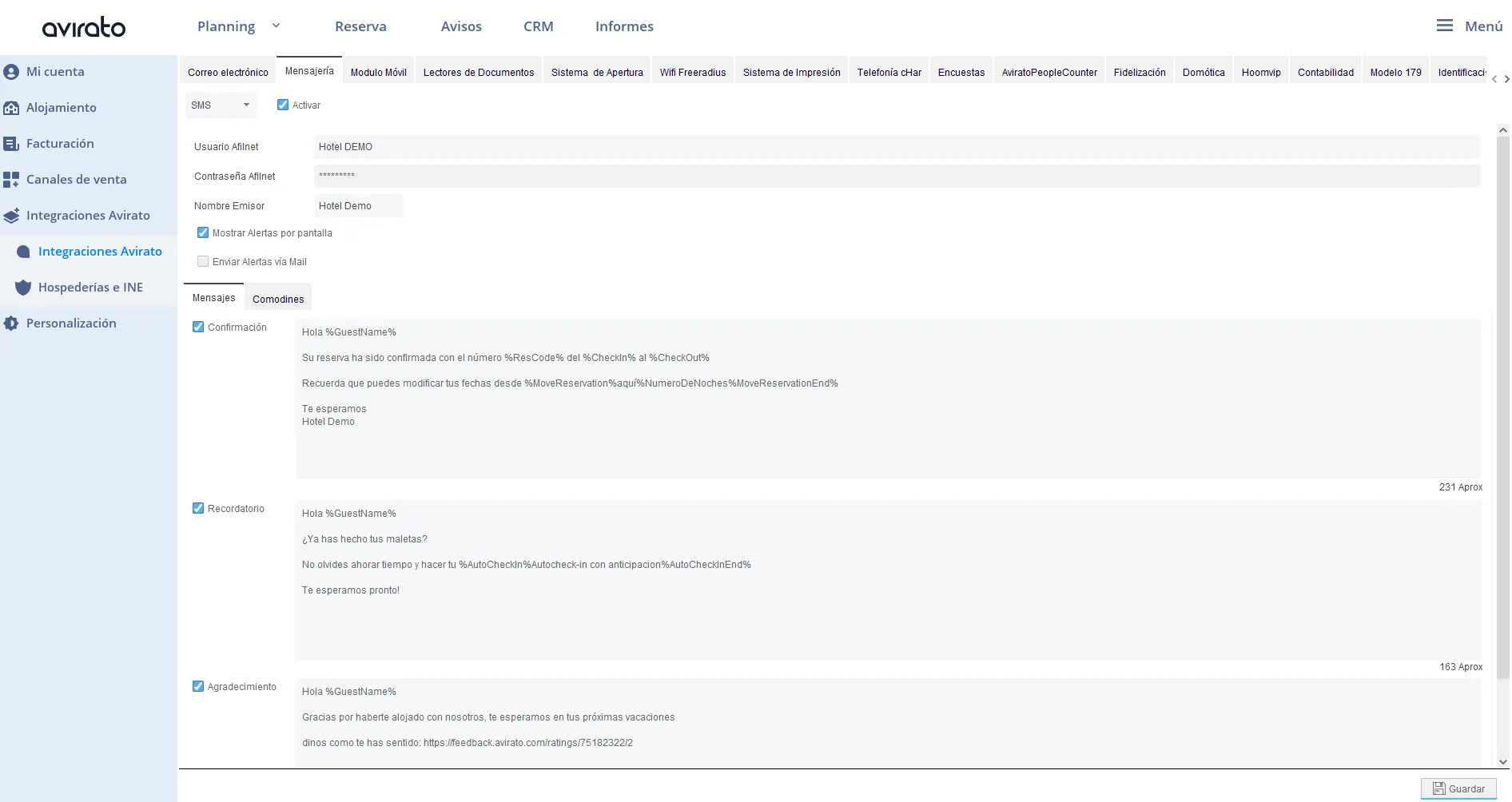This screenshot has width=1512, height=802.
Task: Open the Lectores de Documentos tab
Action: [x=478, y=72]
